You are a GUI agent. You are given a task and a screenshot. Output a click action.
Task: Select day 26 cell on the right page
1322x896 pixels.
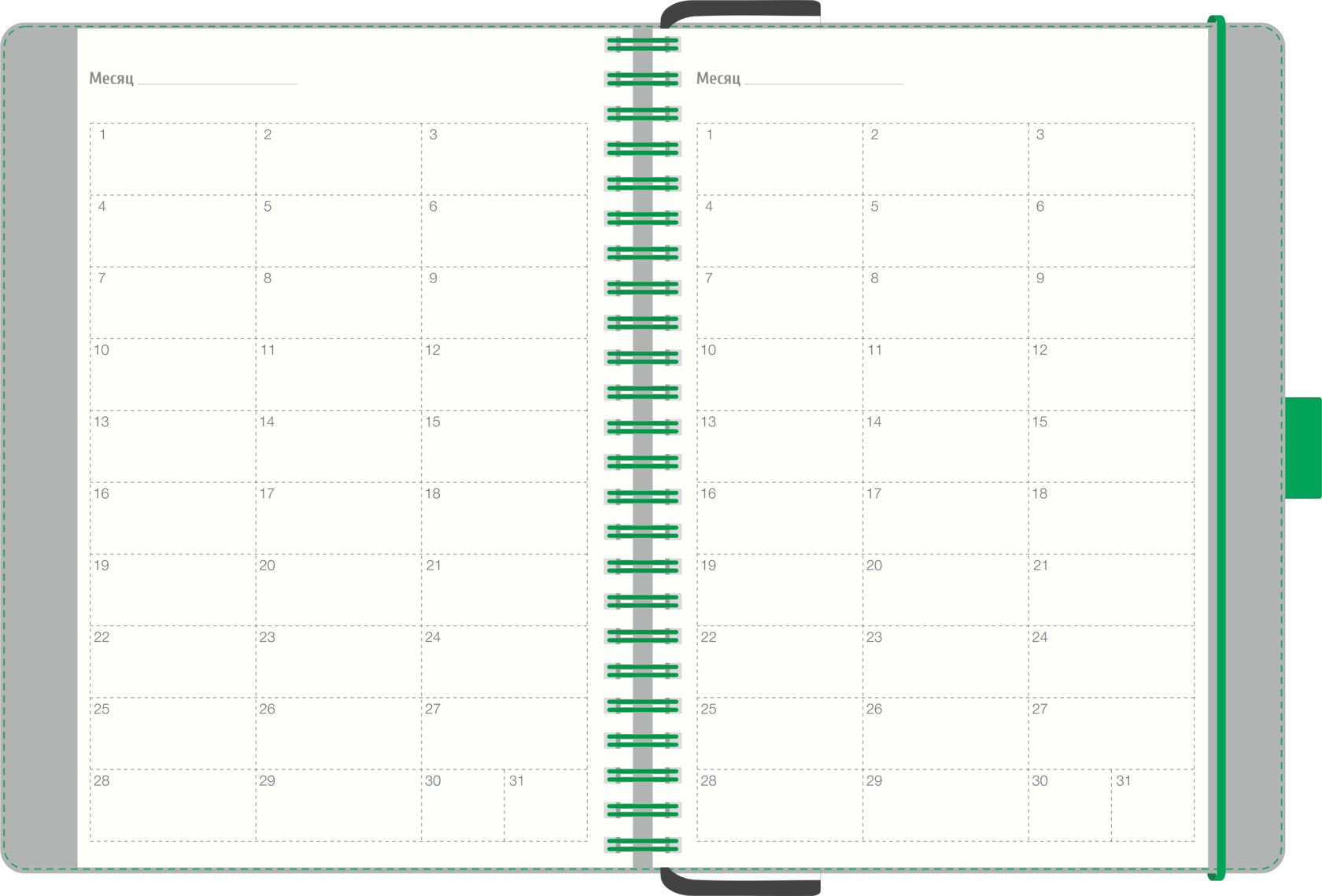(946, 733)
